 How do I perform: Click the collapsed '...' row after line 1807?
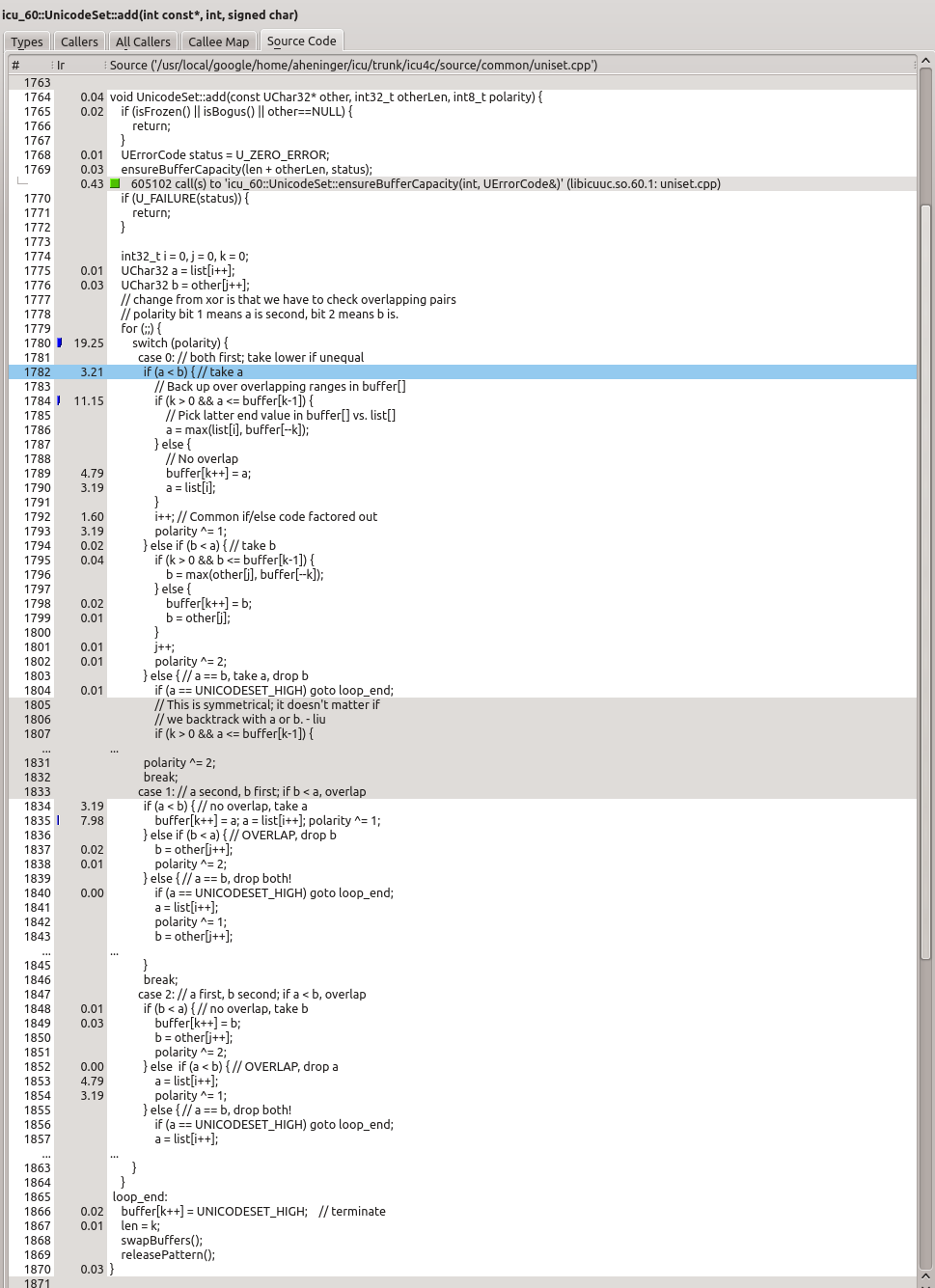115,749
